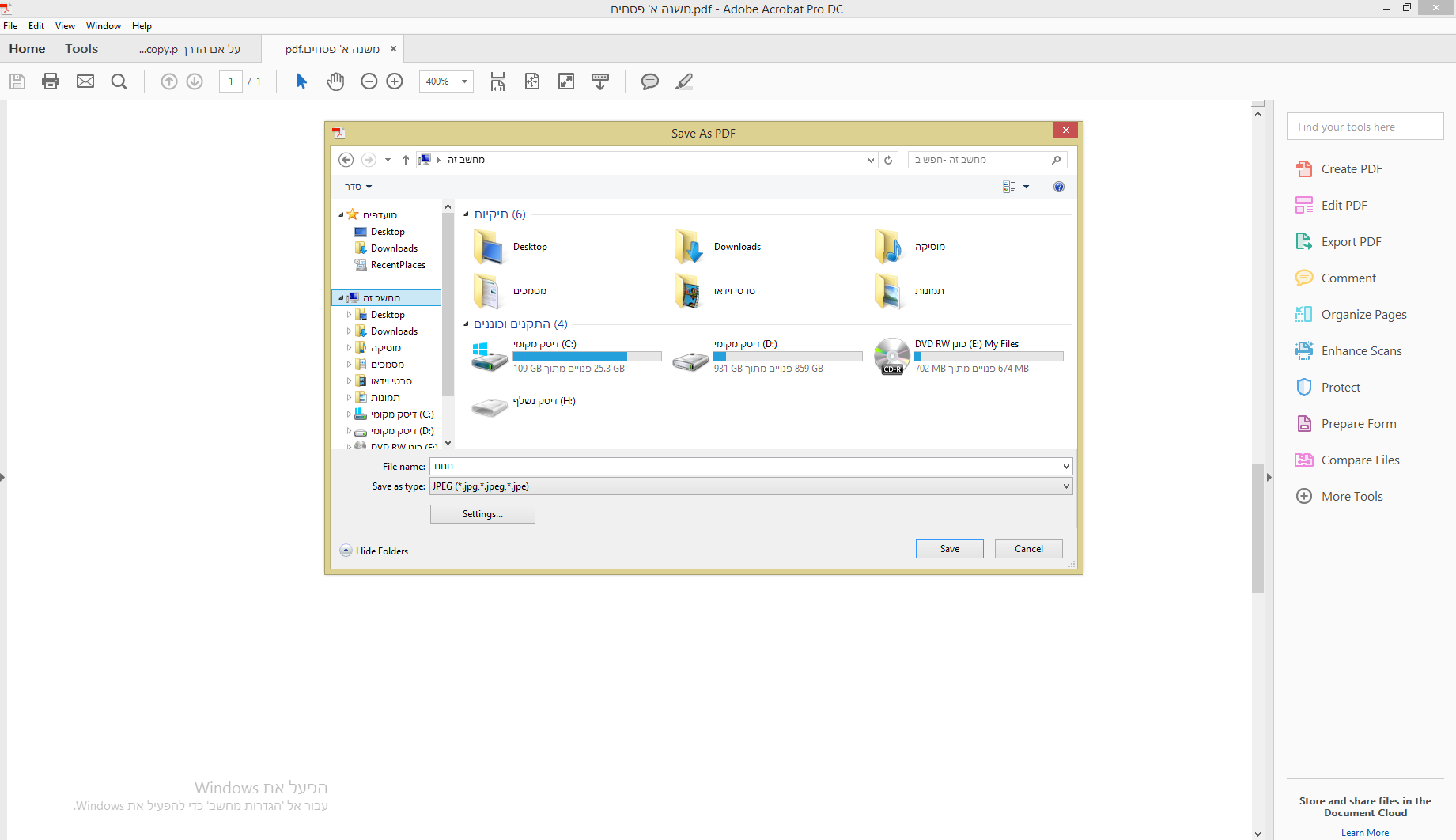The image size is (1456, 840).
Task: Click the Zoom In plus icon
Action: pos(395,81)
